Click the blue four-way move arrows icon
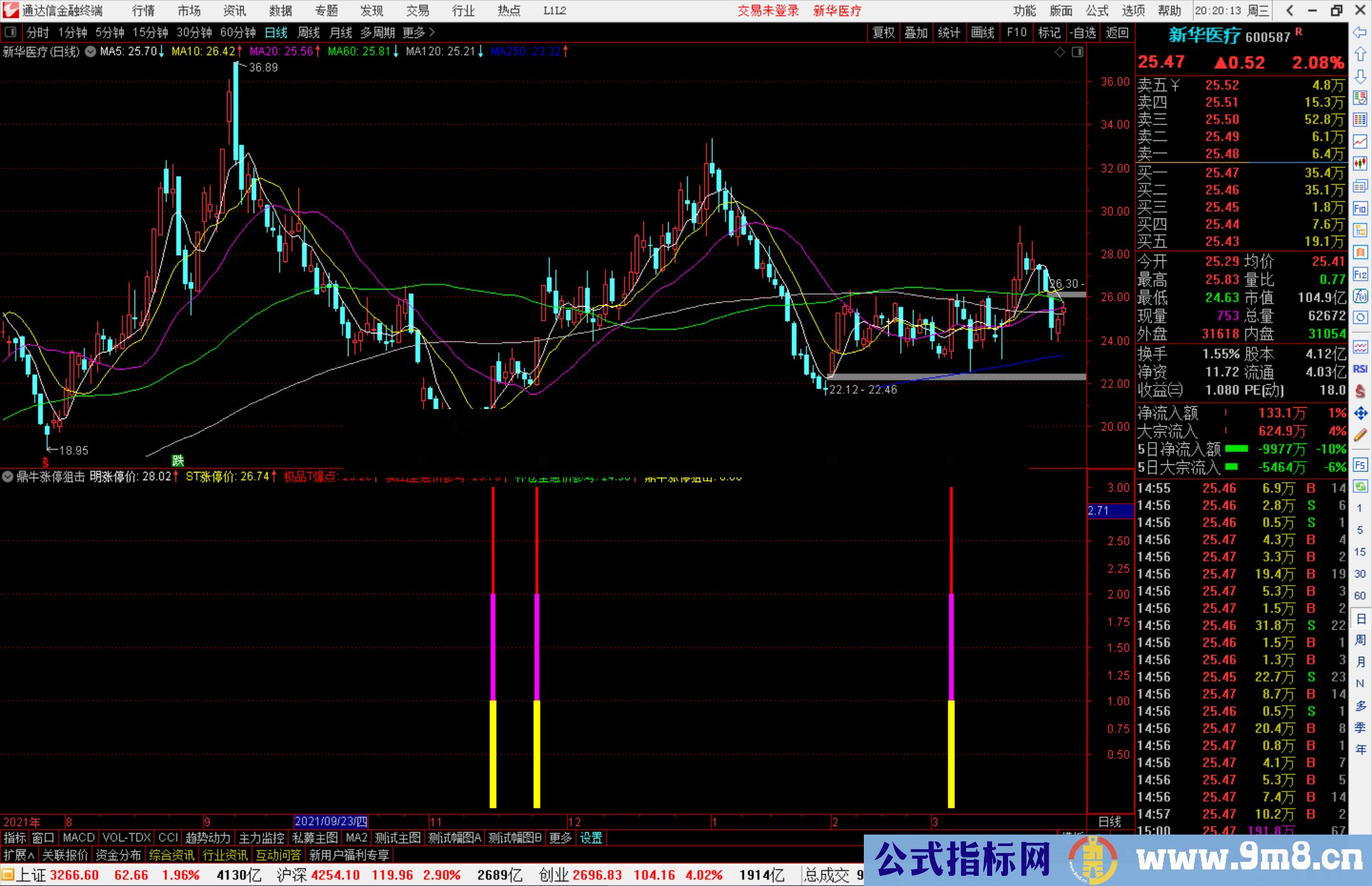 click(1360, 413)
